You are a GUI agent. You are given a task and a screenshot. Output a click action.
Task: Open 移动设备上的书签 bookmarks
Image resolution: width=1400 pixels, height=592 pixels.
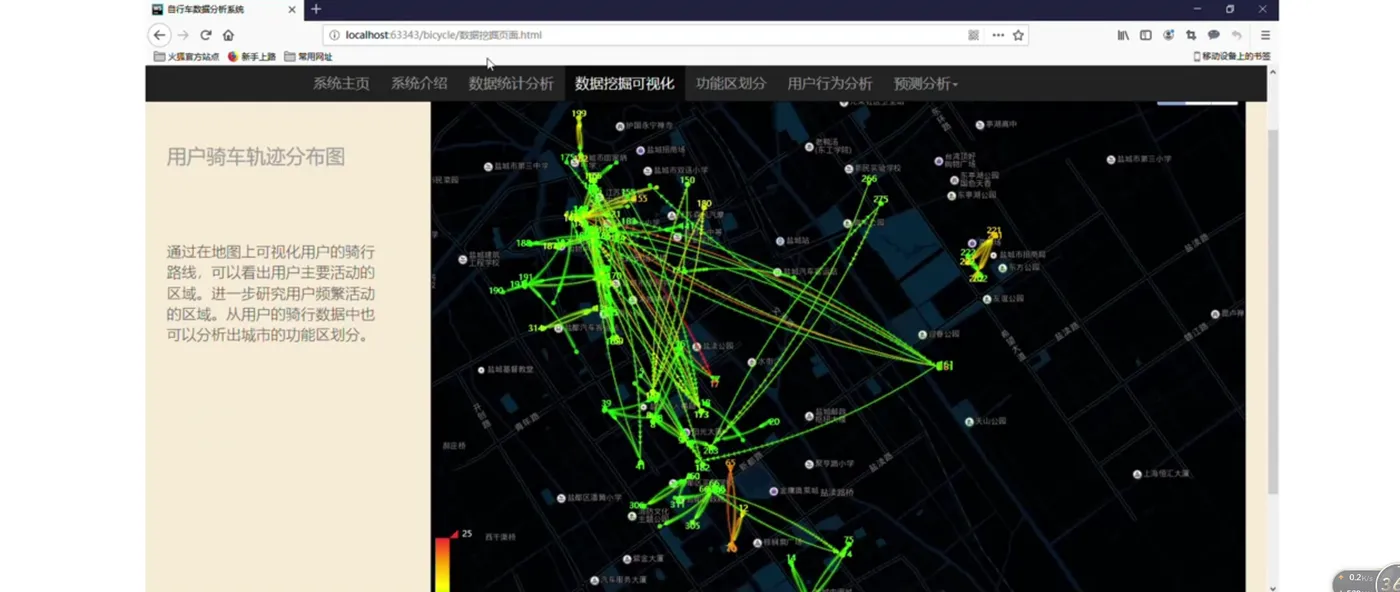(1232, 57)
